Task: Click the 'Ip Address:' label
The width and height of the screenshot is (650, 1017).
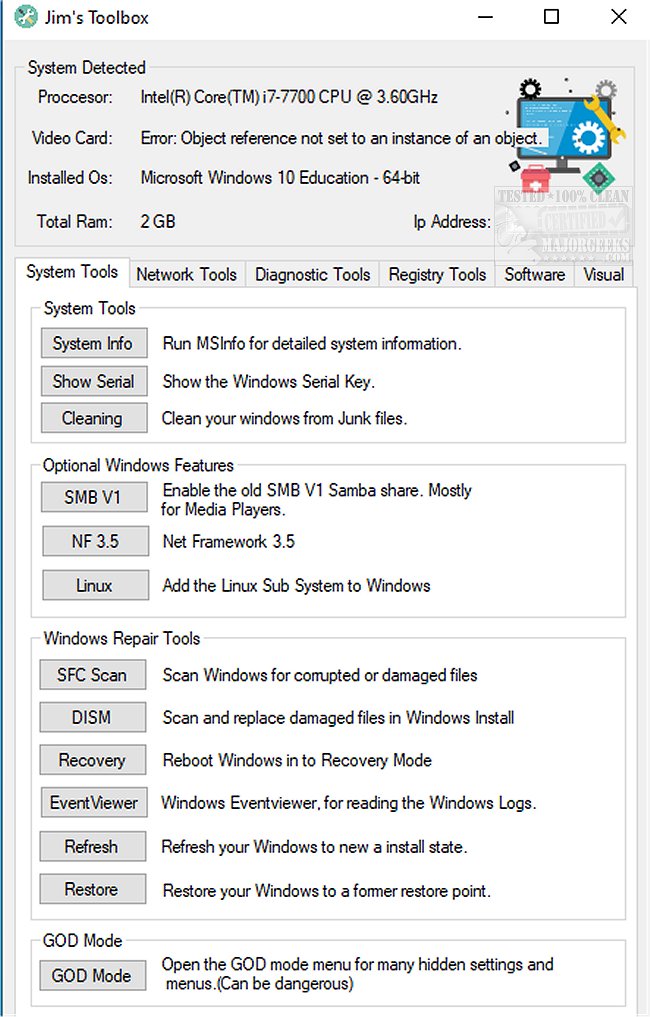Action: (x=452, y=222)
